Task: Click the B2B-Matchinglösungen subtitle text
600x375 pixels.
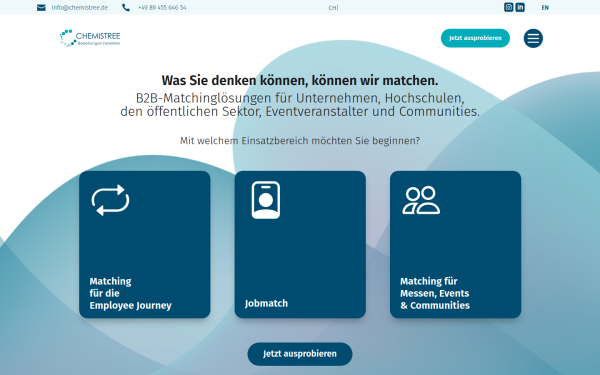Action: pos(300,105)
